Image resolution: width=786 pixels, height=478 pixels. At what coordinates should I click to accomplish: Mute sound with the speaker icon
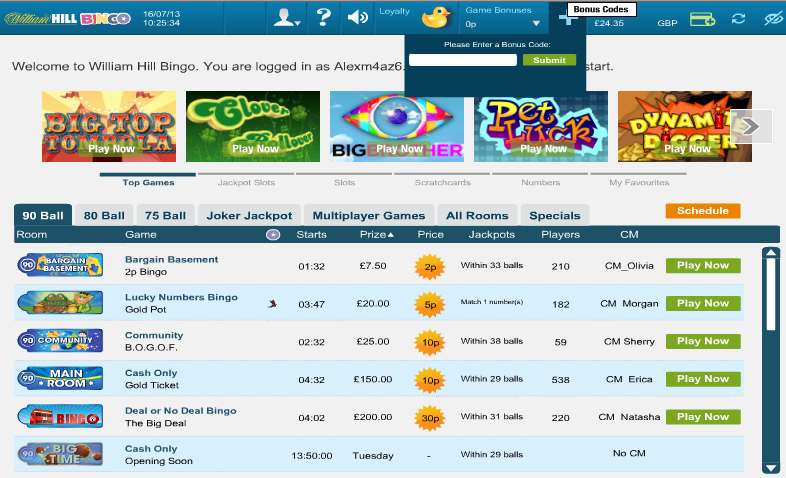357,18
